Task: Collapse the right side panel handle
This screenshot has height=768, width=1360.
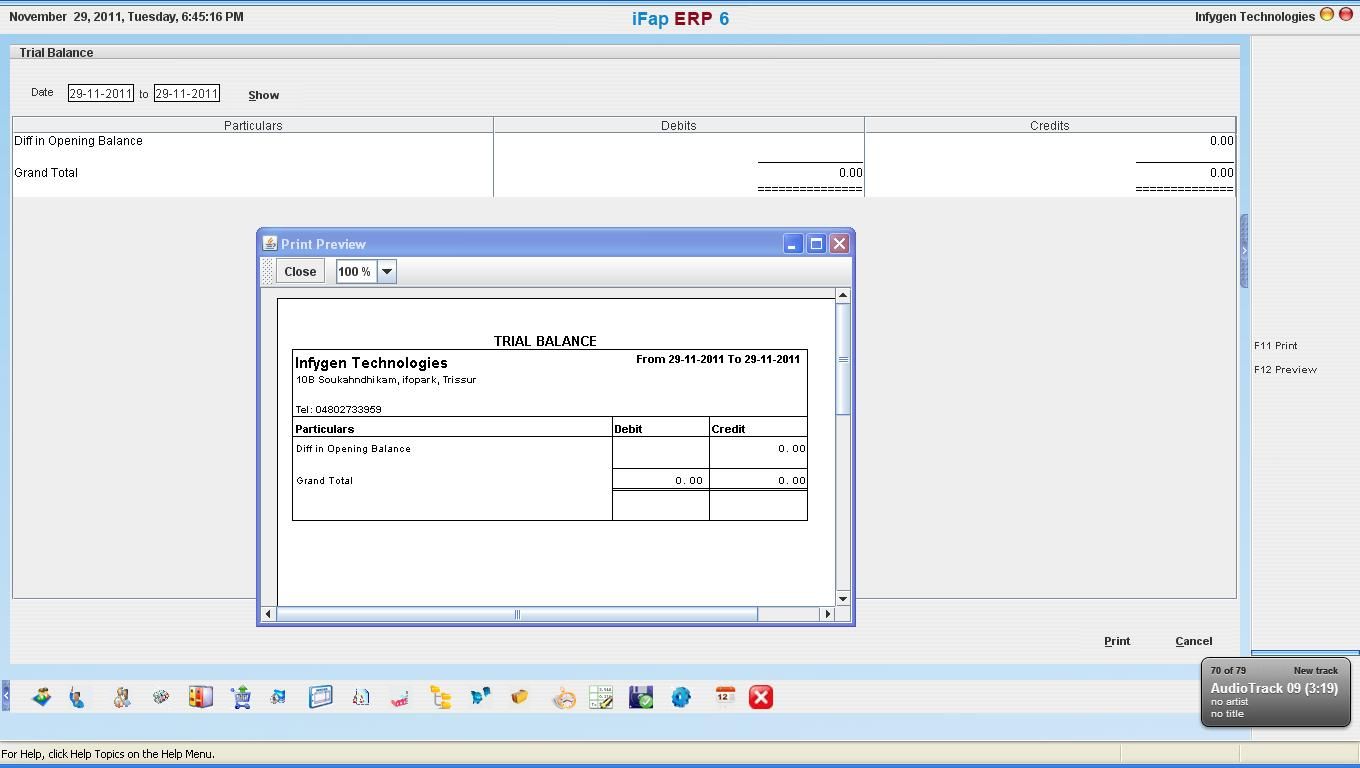Action: click(1244, 250)
